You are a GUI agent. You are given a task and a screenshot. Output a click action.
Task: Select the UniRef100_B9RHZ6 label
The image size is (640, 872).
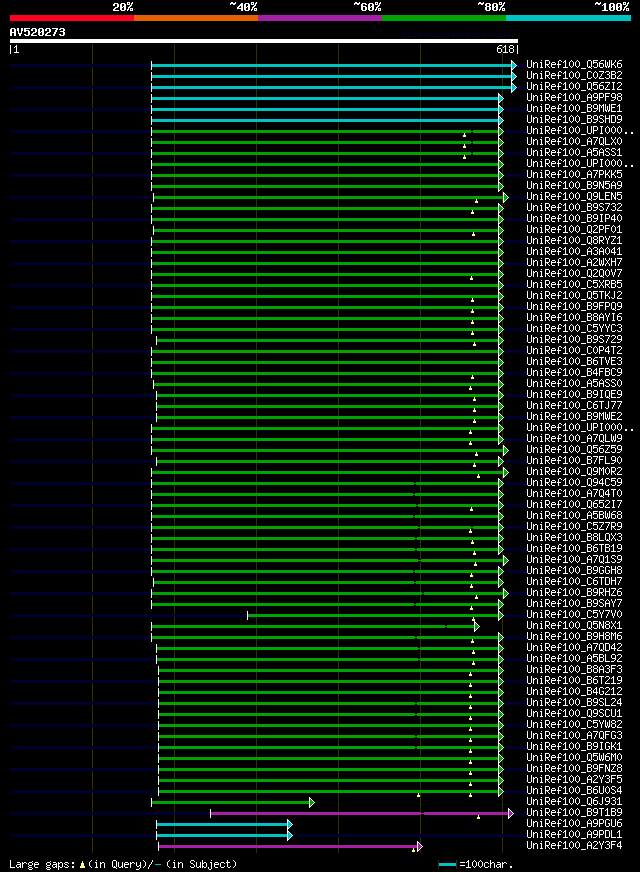point(574,593)
